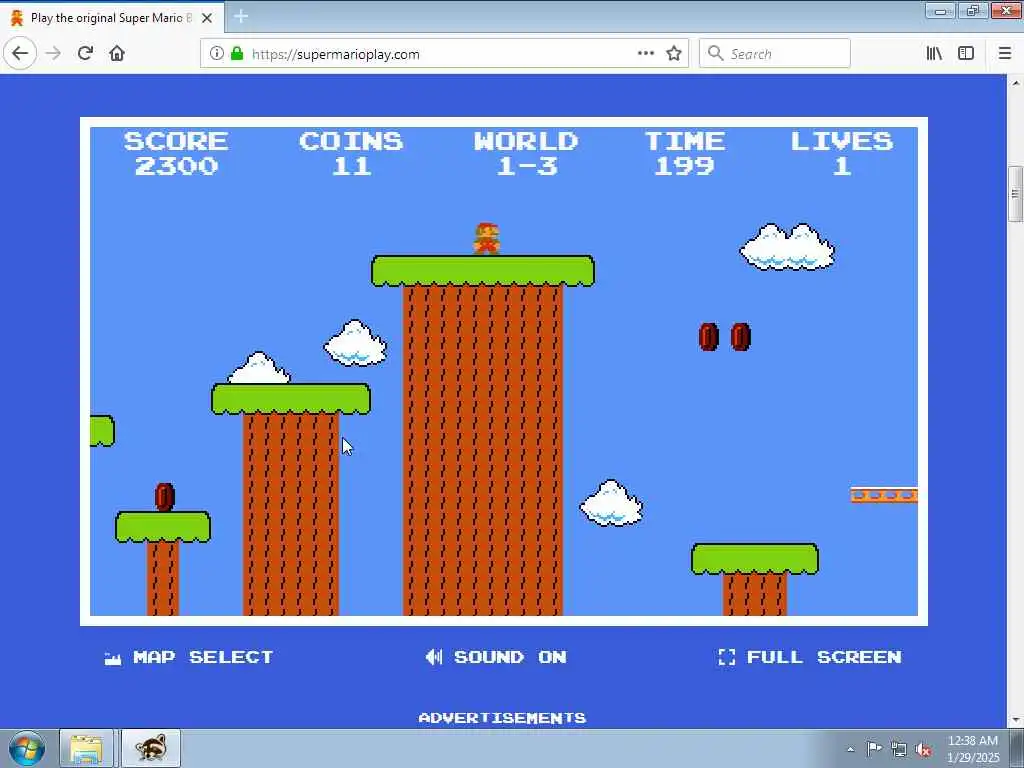The height and width of the screenshot is (768, 1024).
Task: Click the page vertical scrollbar thumb
Action: click(x=1015, y=195)
